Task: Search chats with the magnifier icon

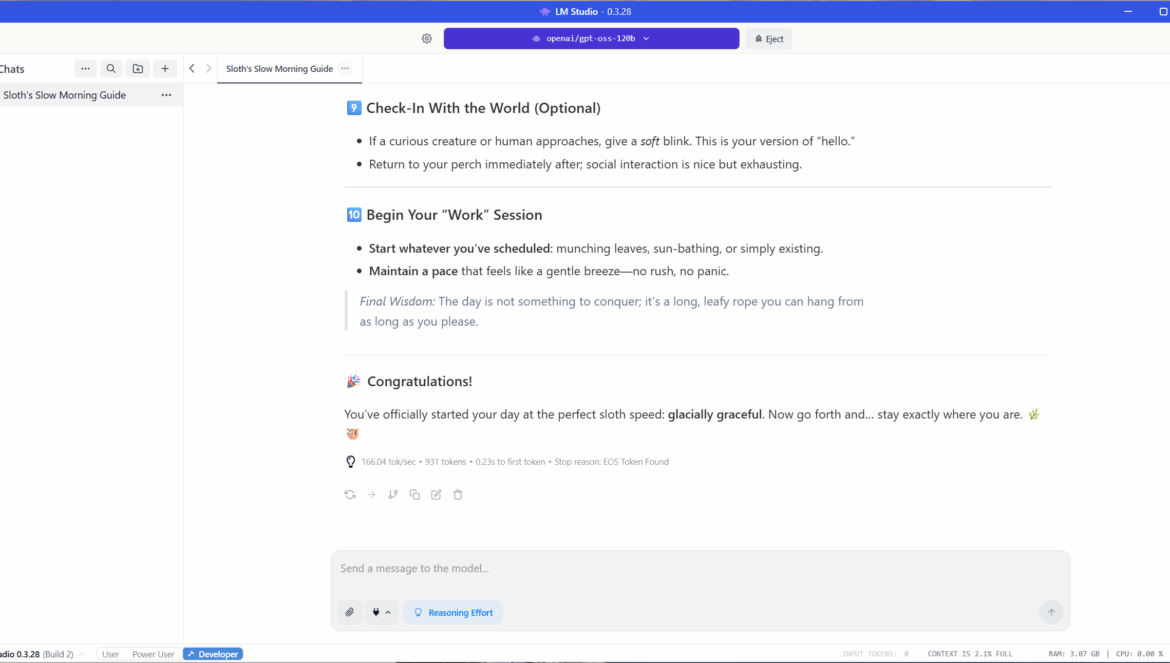Action: click(111, 69)
